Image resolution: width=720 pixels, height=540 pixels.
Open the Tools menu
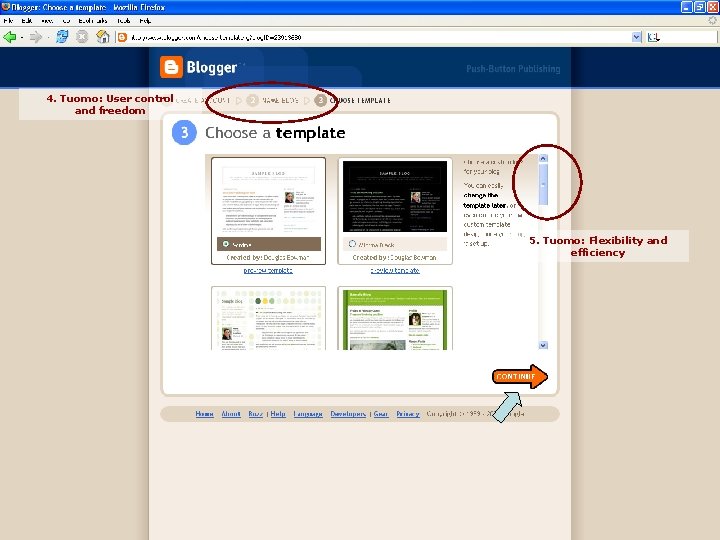pyautogui.click(x=124, y=21)
